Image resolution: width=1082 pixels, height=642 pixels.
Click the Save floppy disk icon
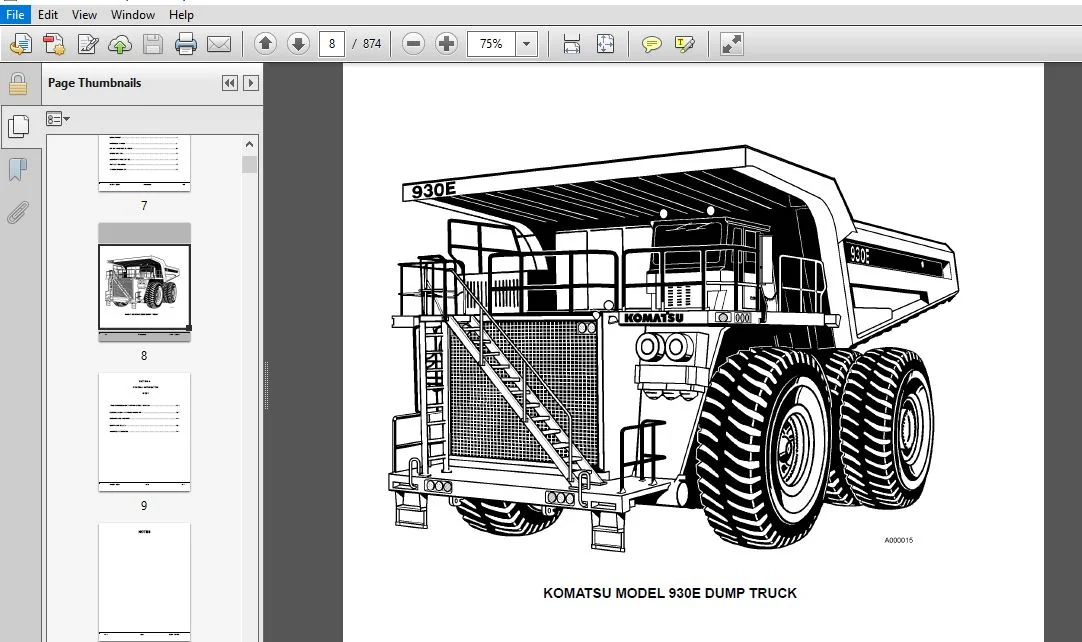click(153, 44)
